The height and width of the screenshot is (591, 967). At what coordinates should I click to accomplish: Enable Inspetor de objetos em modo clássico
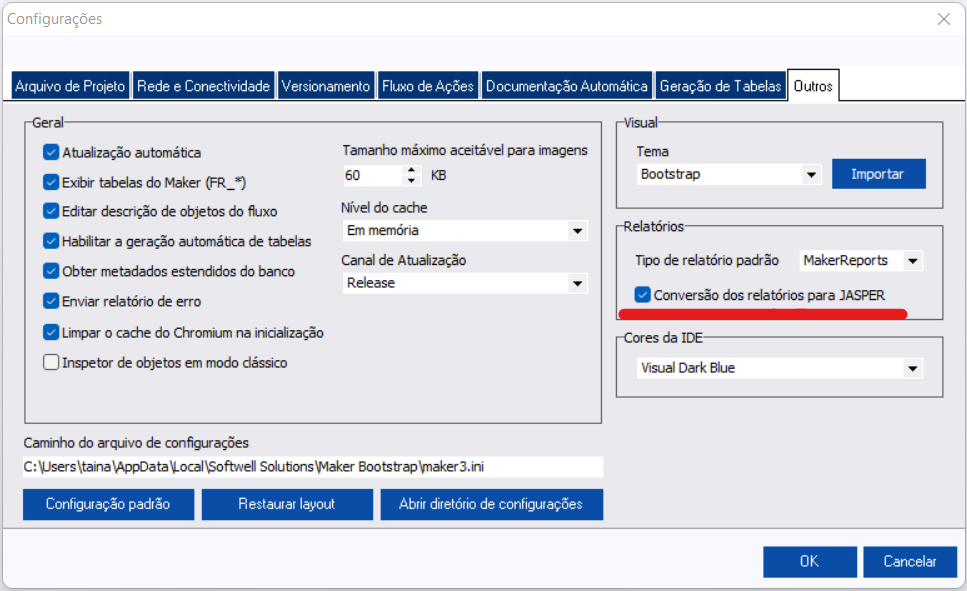(52, 363)
